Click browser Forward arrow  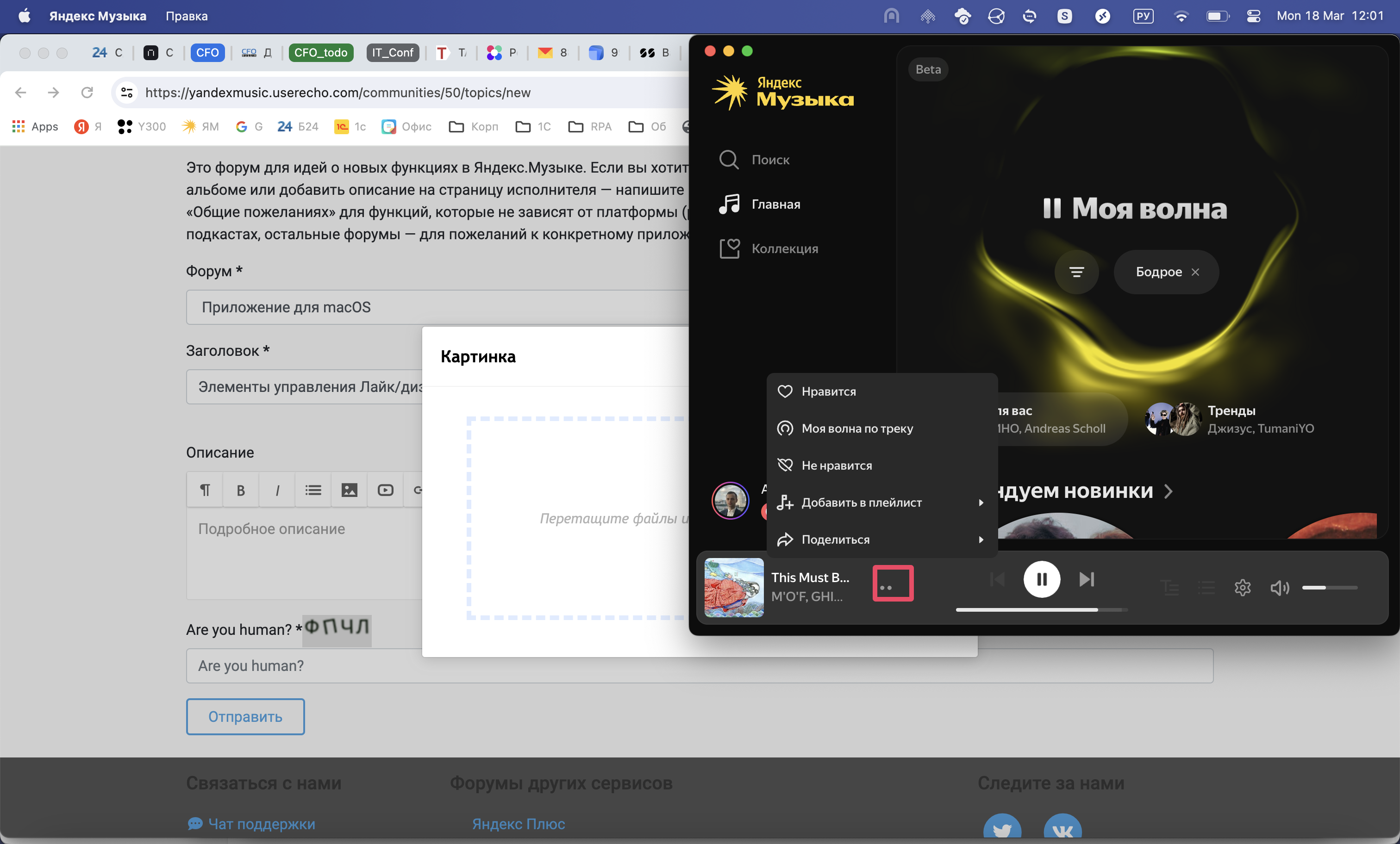tap(53, 92)
